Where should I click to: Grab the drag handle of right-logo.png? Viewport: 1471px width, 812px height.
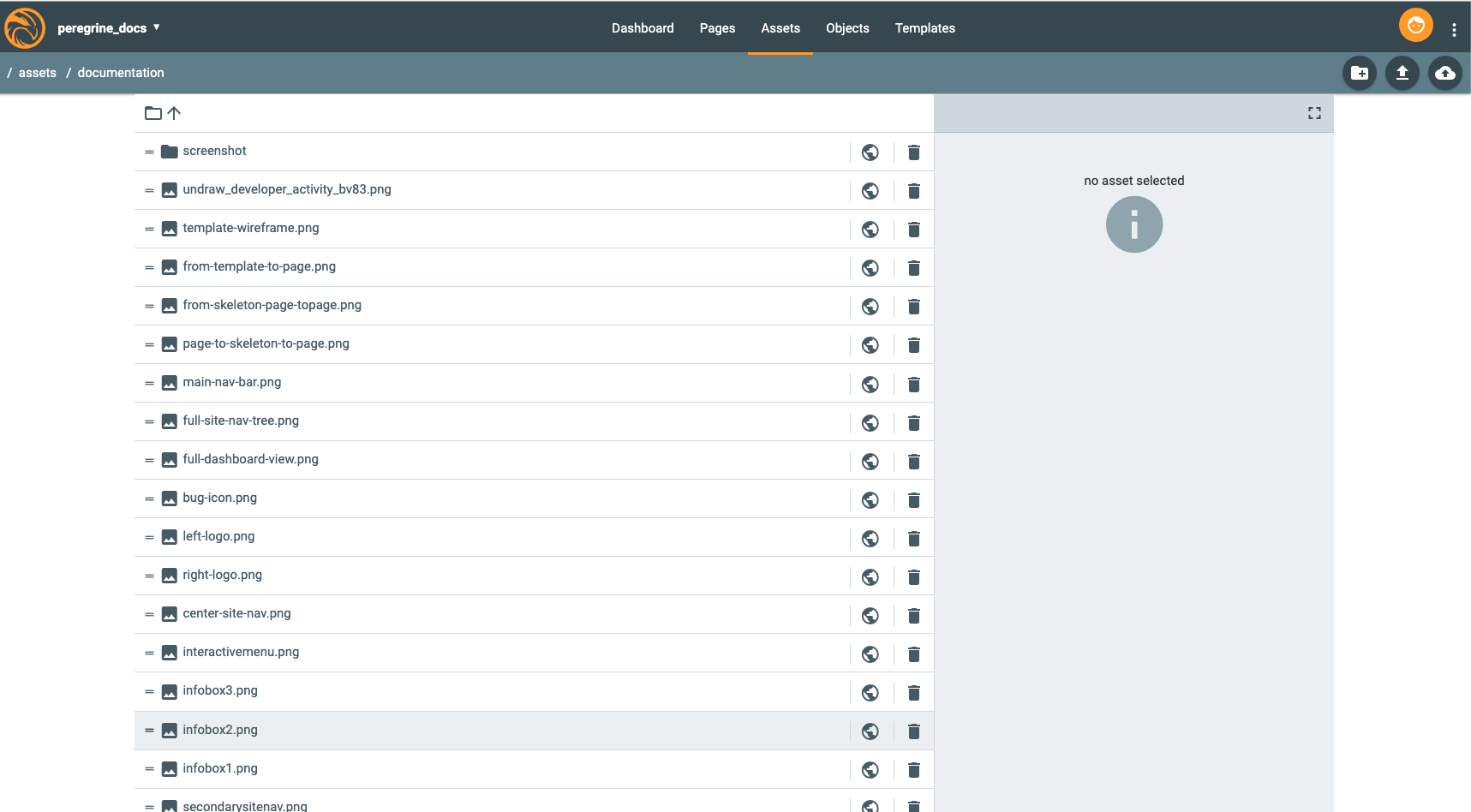point(149,576)
